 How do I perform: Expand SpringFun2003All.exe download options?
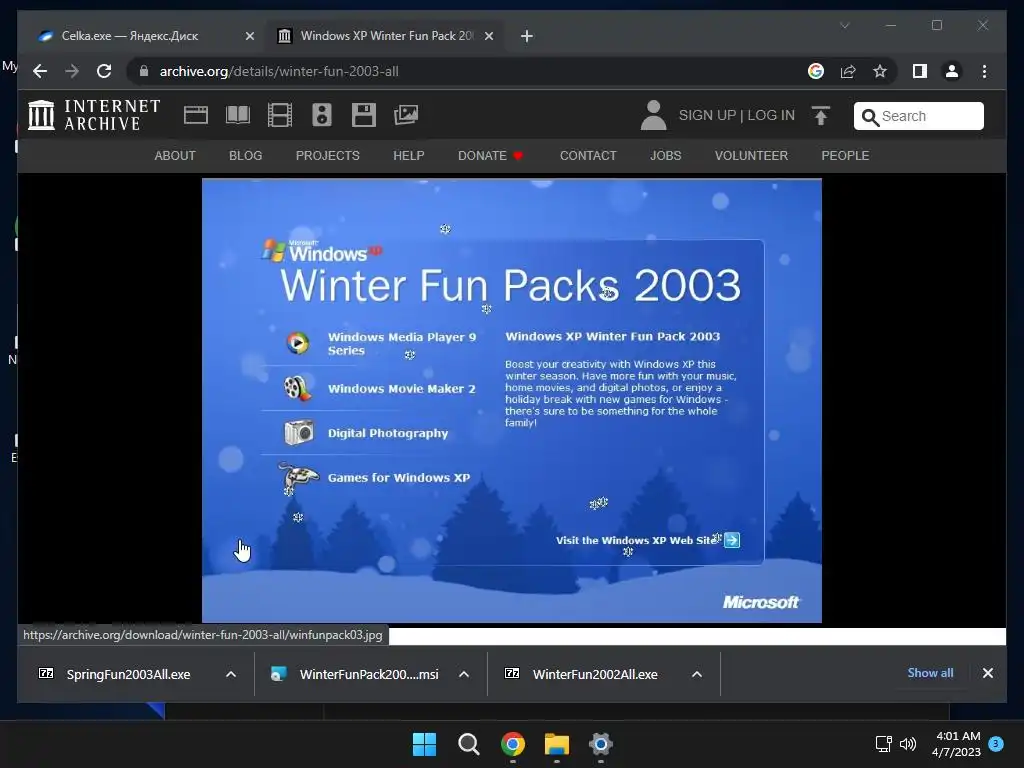tap(231, 674)
